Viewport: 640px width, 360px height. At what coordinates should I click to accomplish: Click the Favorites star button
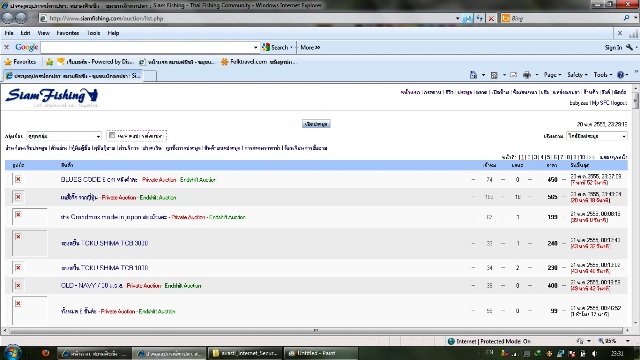20,62
